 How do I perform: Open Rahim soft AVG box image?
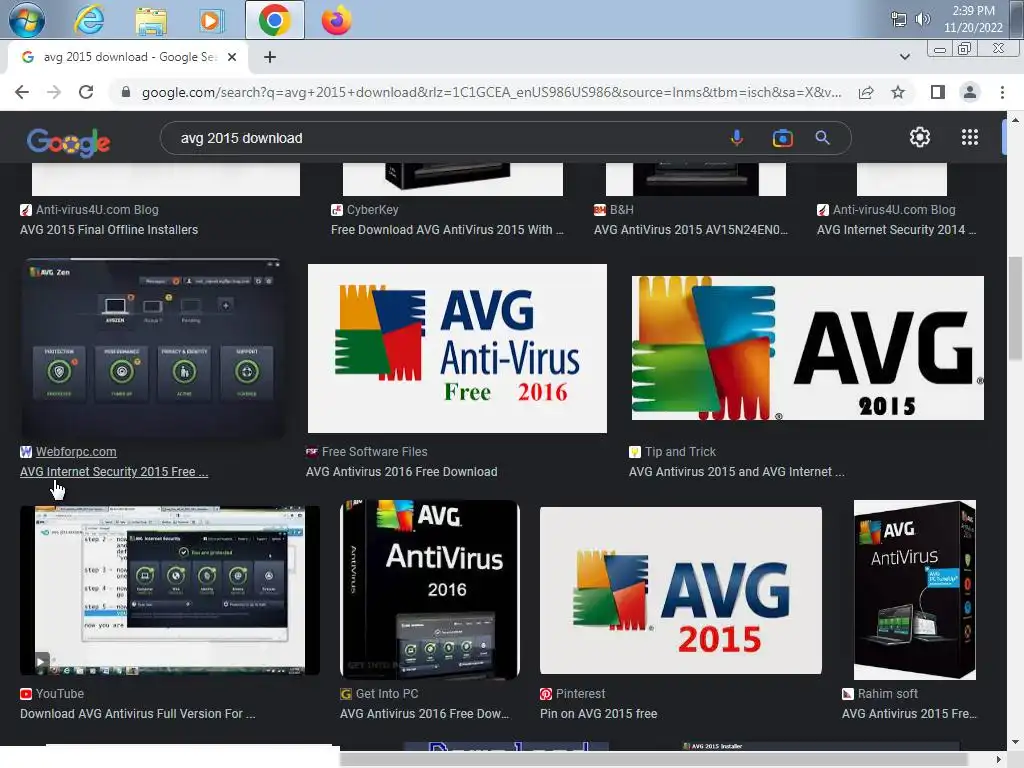click(915, 590)
